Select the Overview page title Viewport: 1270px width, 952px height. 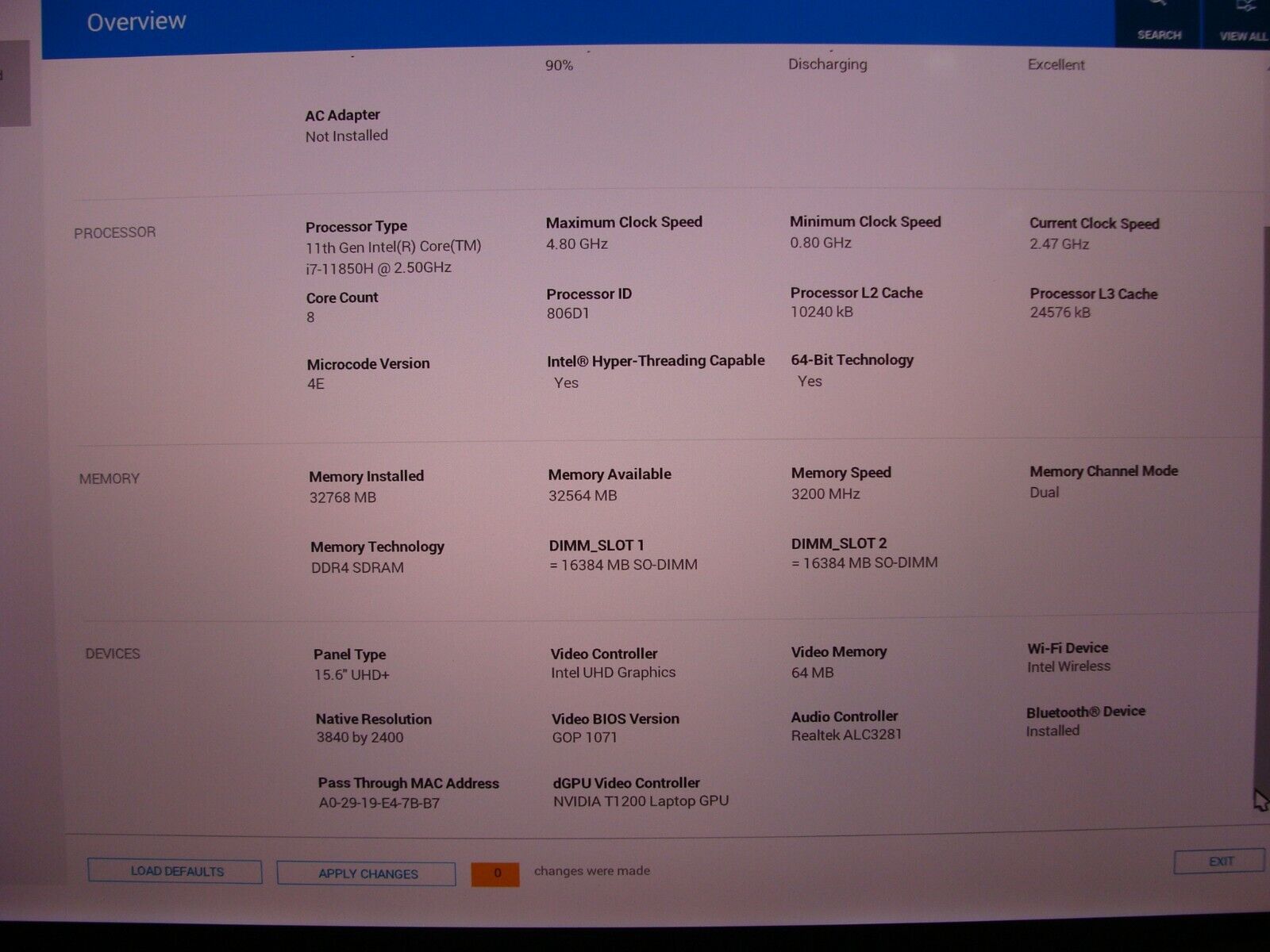pyautogui.click(x=137, y=21)
